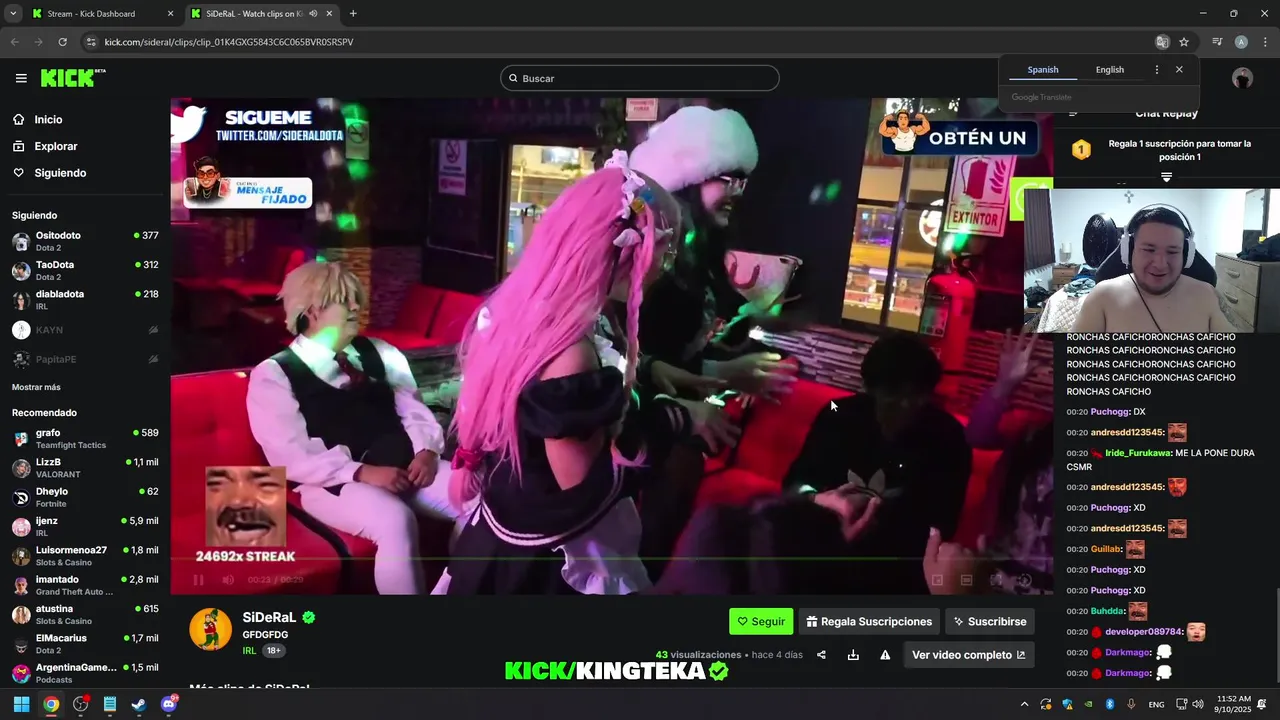Report clip with warning icon
This screenshot has width=1280, height=720.
click(885, 655)
